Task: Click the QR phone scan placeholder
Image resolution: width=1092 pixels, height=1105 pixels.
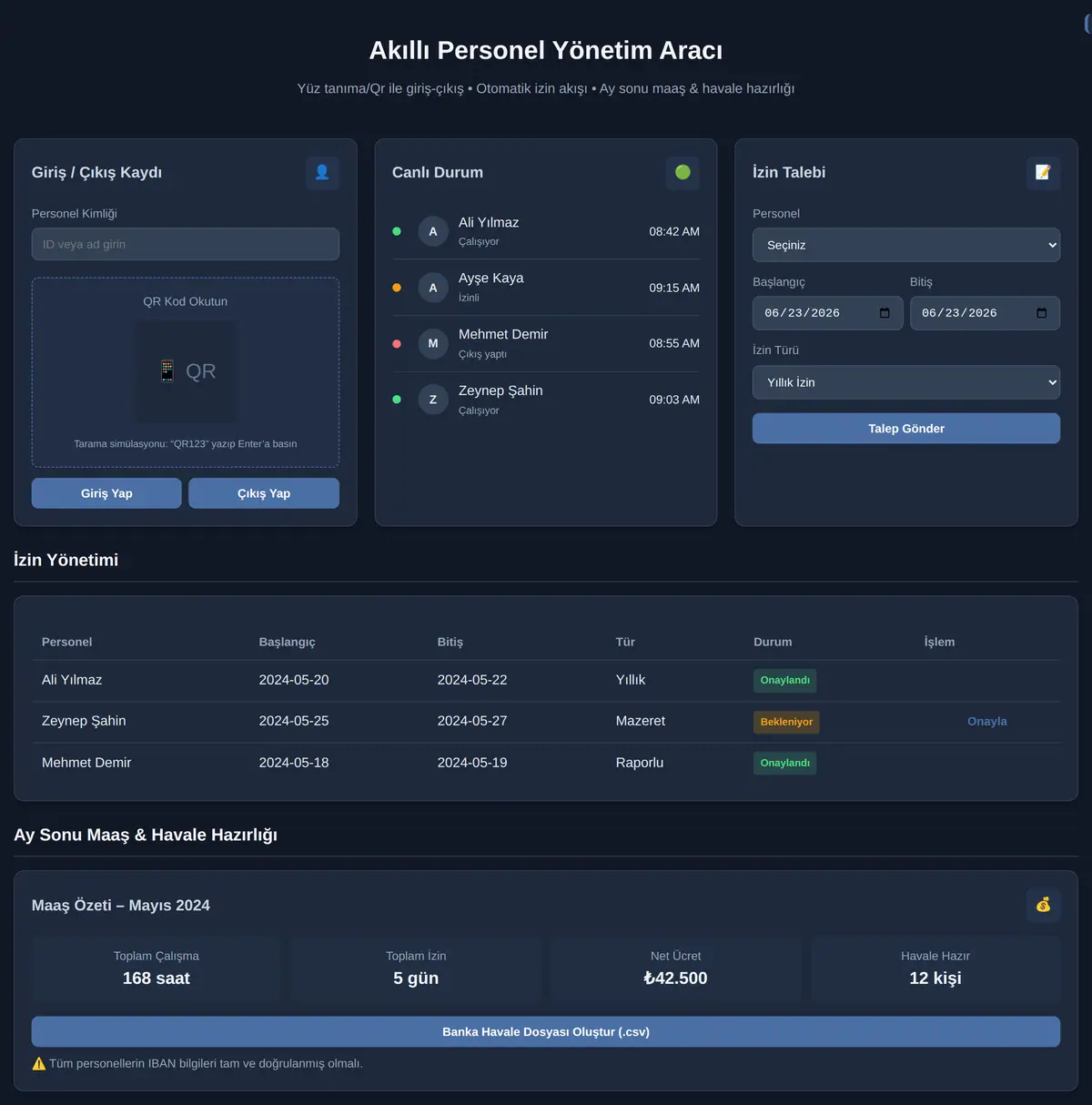Action: click(x=186, y=371)
